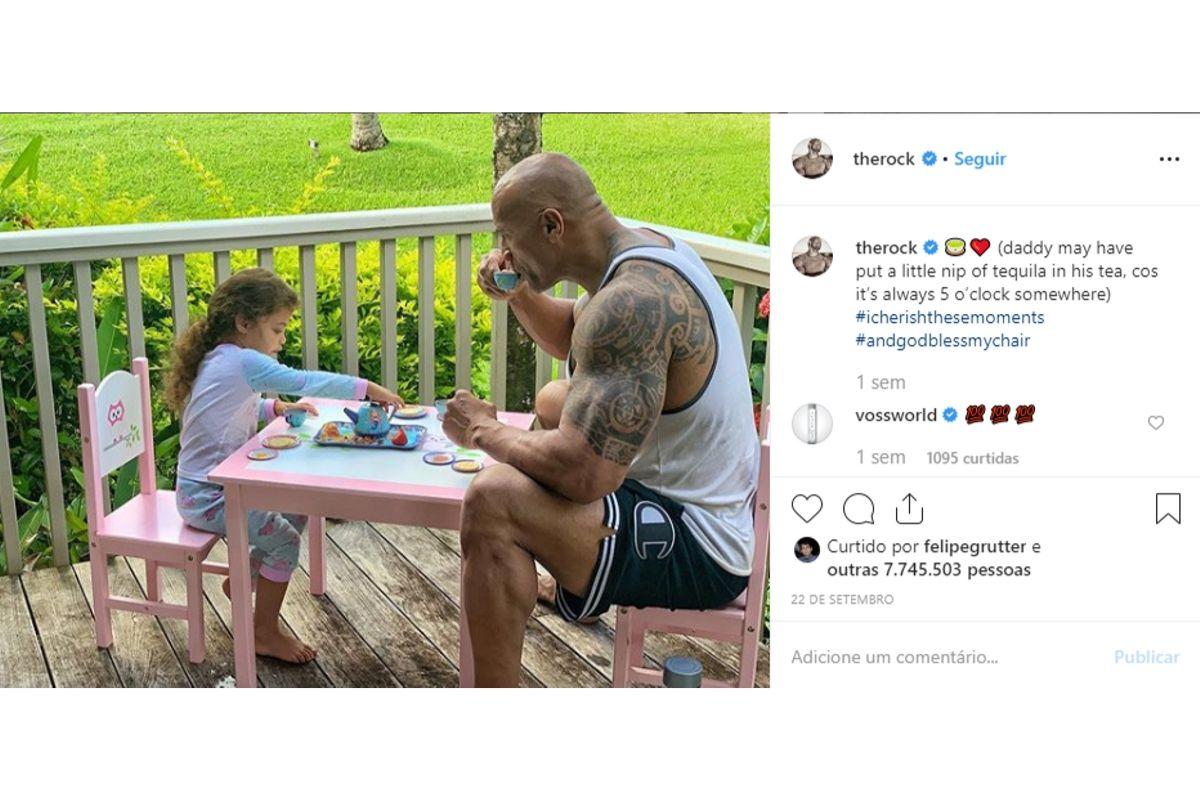
Task: Save the post with the bookmark icon
Action: [x=1168, y=509]
